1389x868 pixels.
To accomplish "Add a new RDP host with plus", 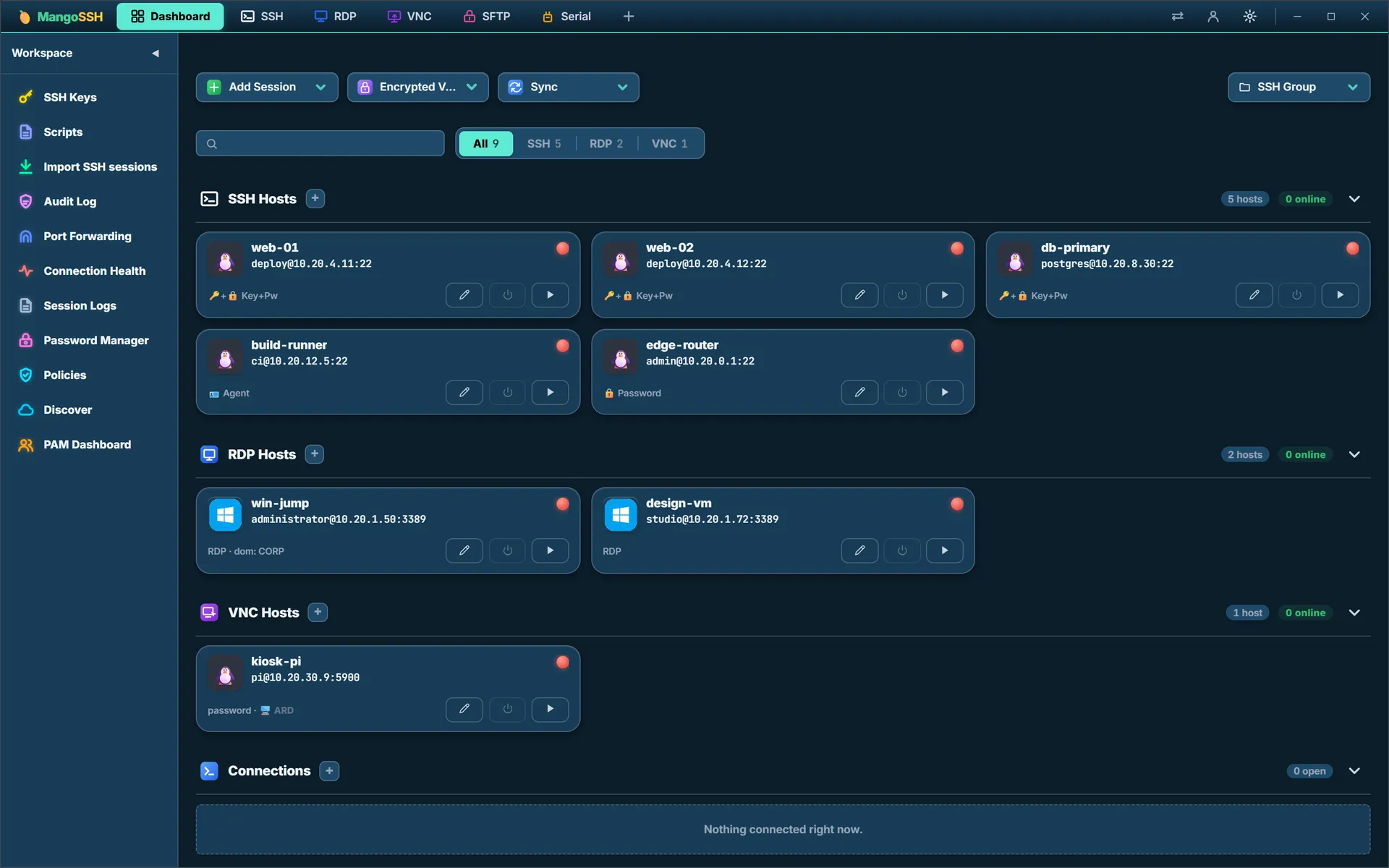I will click(x=314, y=454).
